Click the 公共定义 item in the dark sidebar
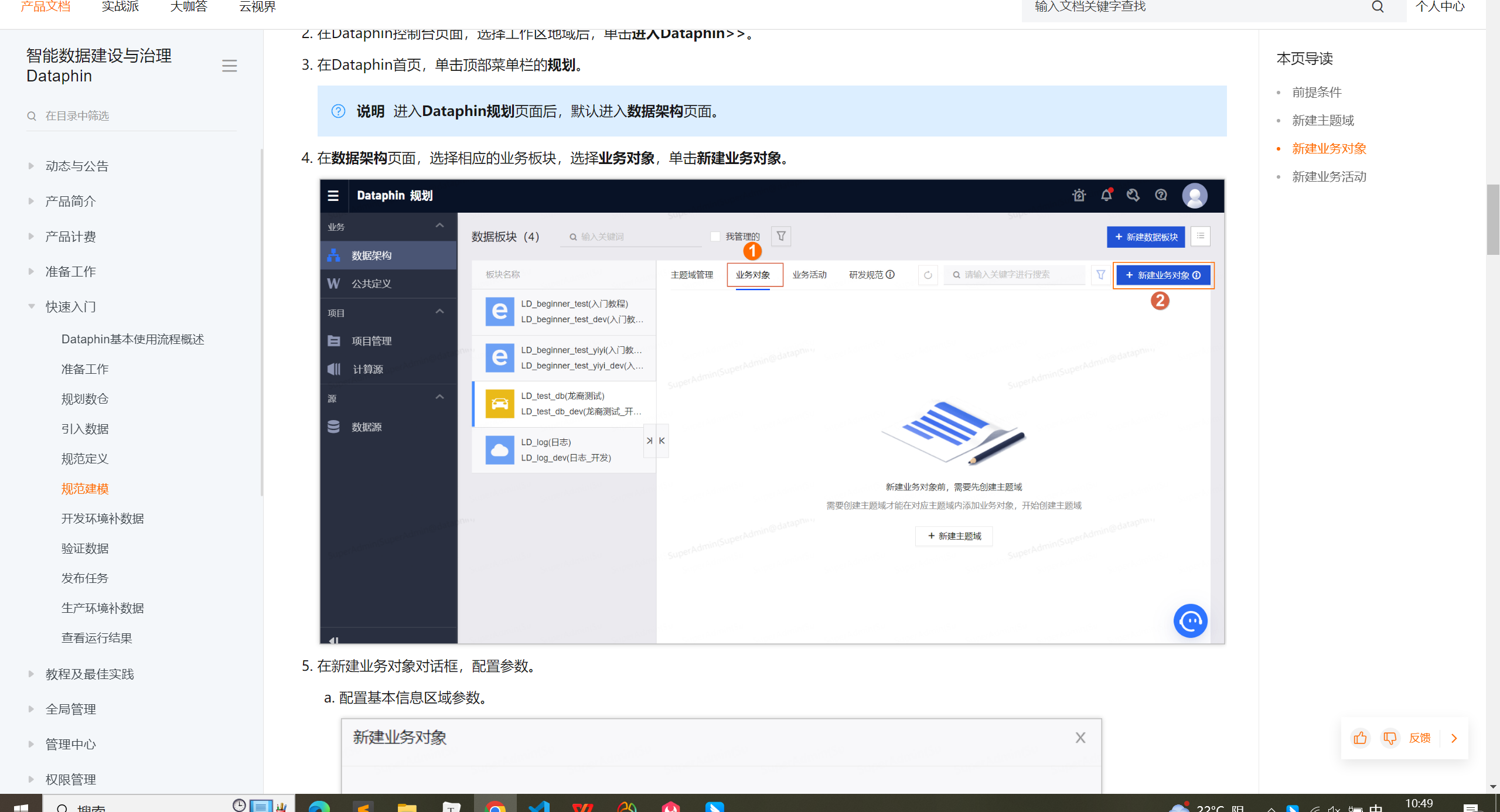 click(388, 284)
